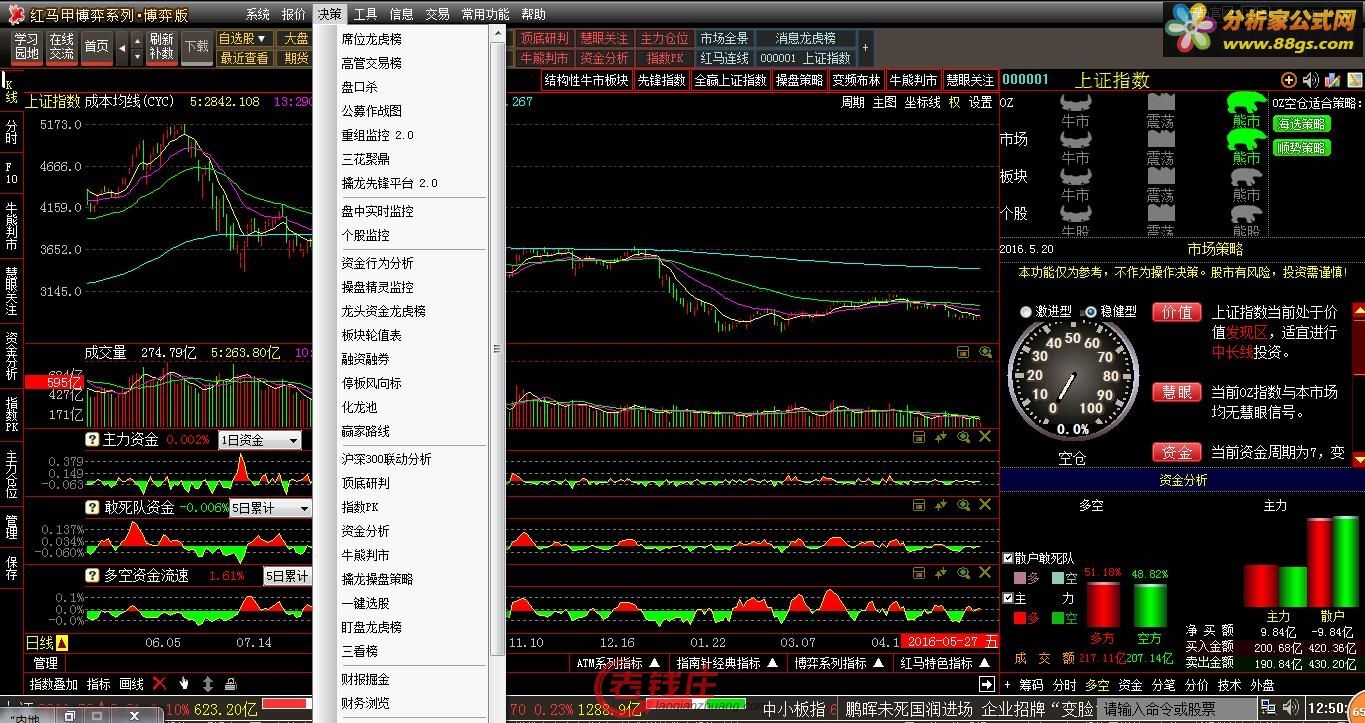Click the pin icon in 敢死队资金 panel

(941, 505)
